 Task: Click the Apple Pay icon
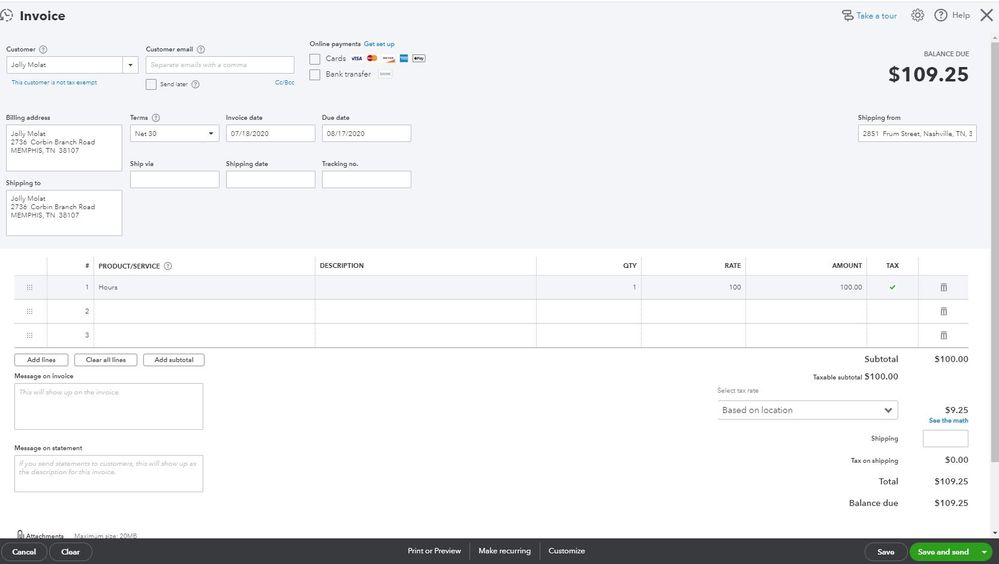pos(419,58)
